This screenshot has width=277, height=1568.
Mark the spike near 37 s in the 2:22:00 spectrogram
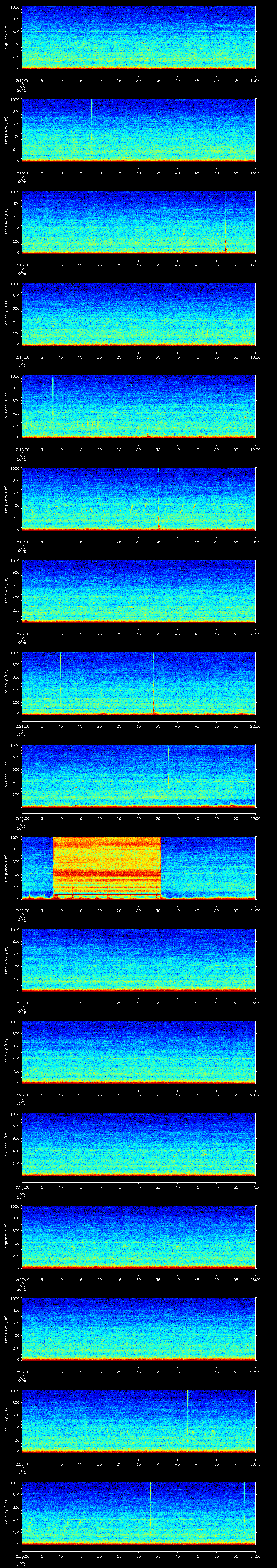click(168, 766)
